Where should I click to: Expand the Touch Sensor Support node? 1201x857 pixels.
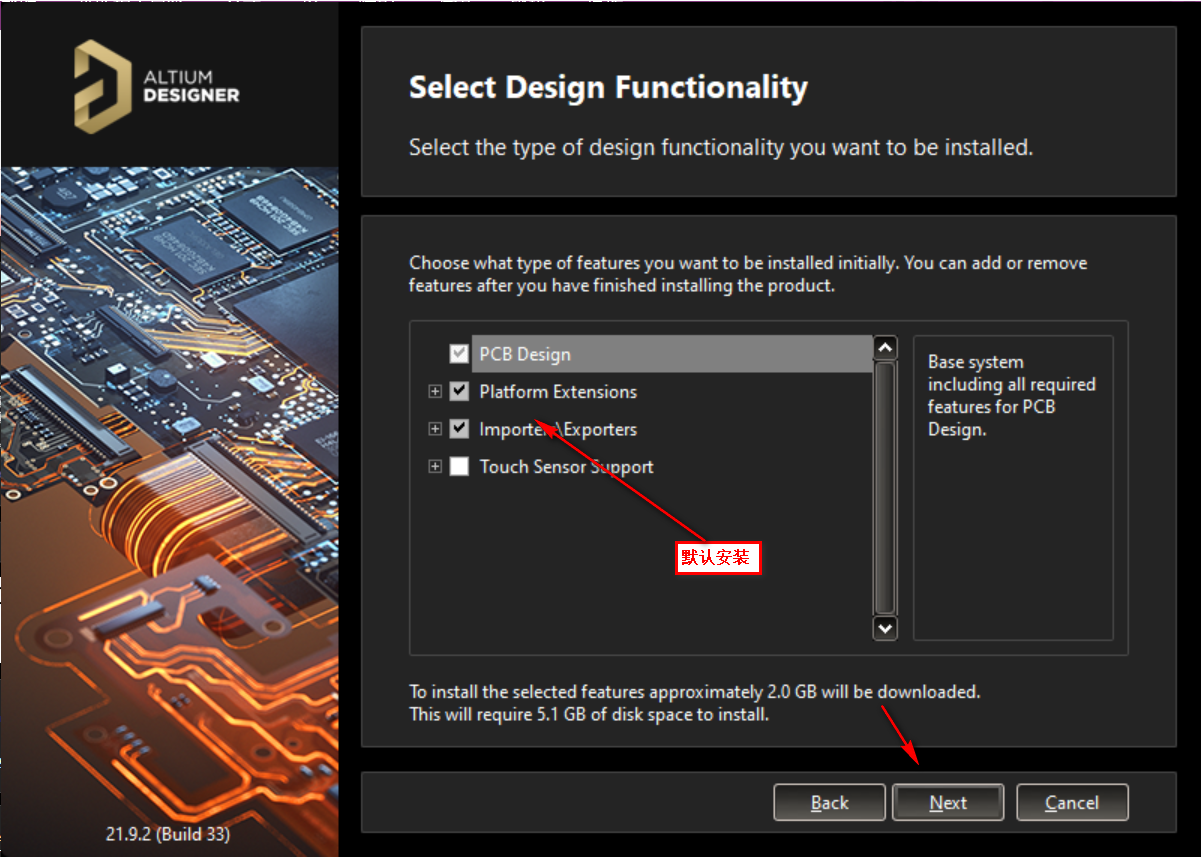pyautogui.click(x=435, y=466)
